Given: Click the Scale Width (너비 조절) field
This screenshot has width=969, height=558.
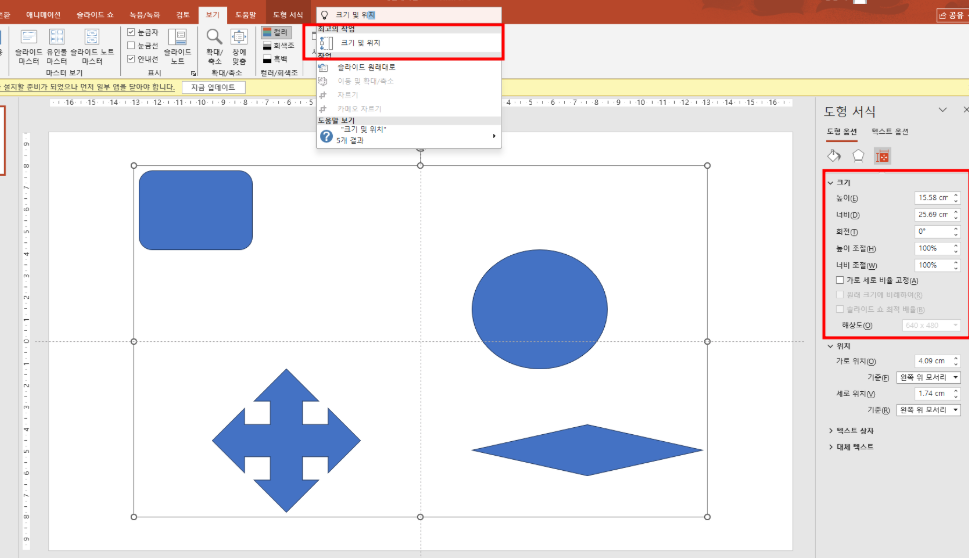Looking at the screenshot, I should 933,264.
